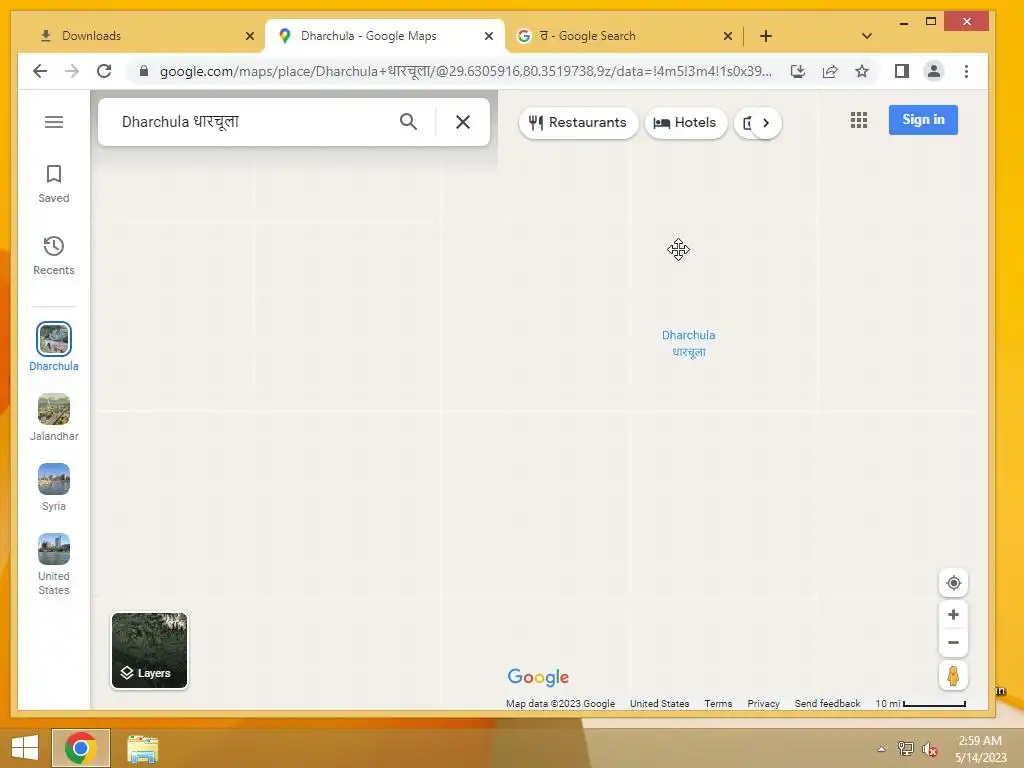Bookmark this page with star
The width and height of the screenshot is (1024, 768).
point(862,71)
